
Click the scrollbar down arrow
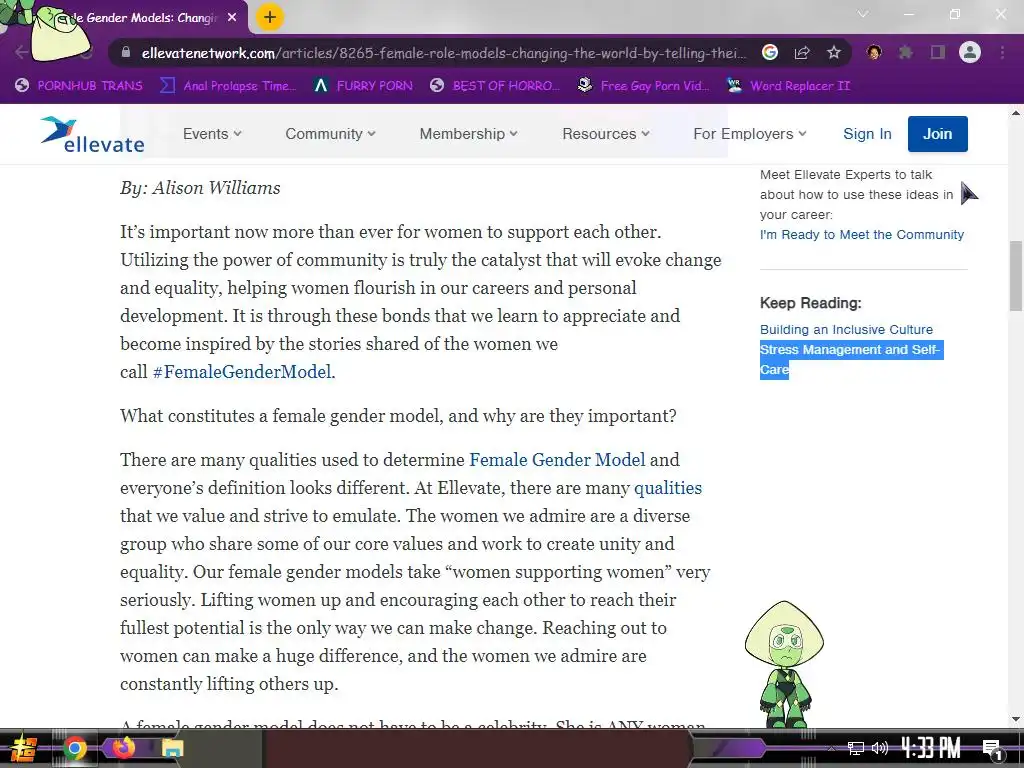coord(1016,720)
